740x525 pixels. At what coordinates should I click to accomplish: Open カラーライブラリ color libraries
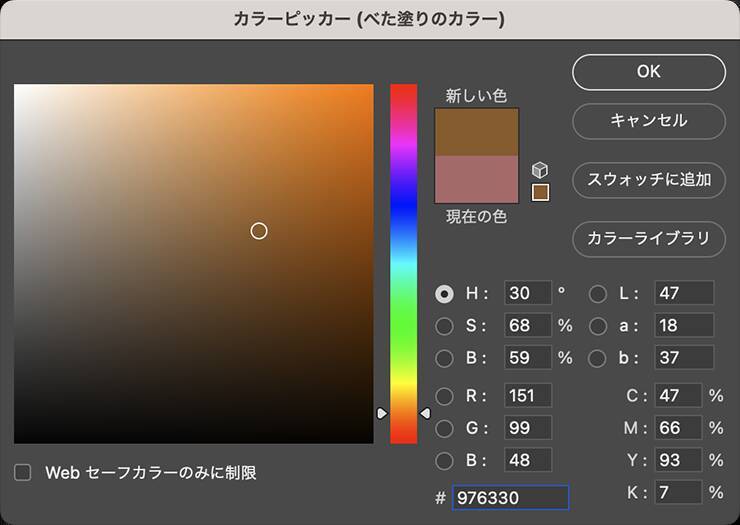[x=648, y=239]
